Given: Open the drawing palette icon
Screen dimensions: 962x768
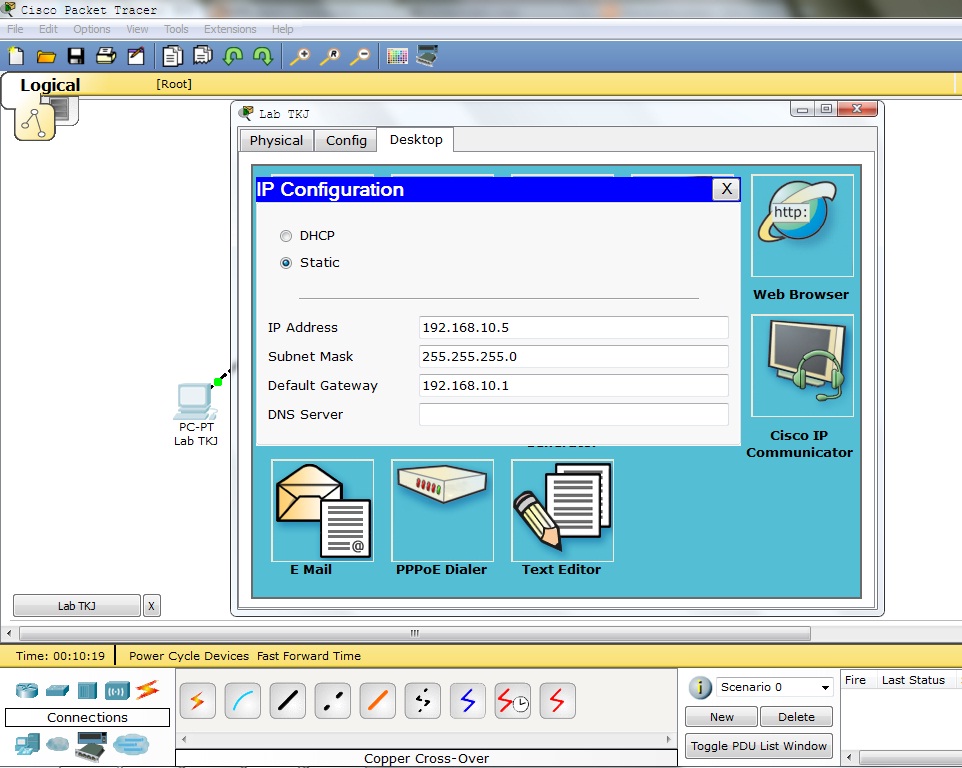Looking at the screenshot, I should tap(397, 56).
